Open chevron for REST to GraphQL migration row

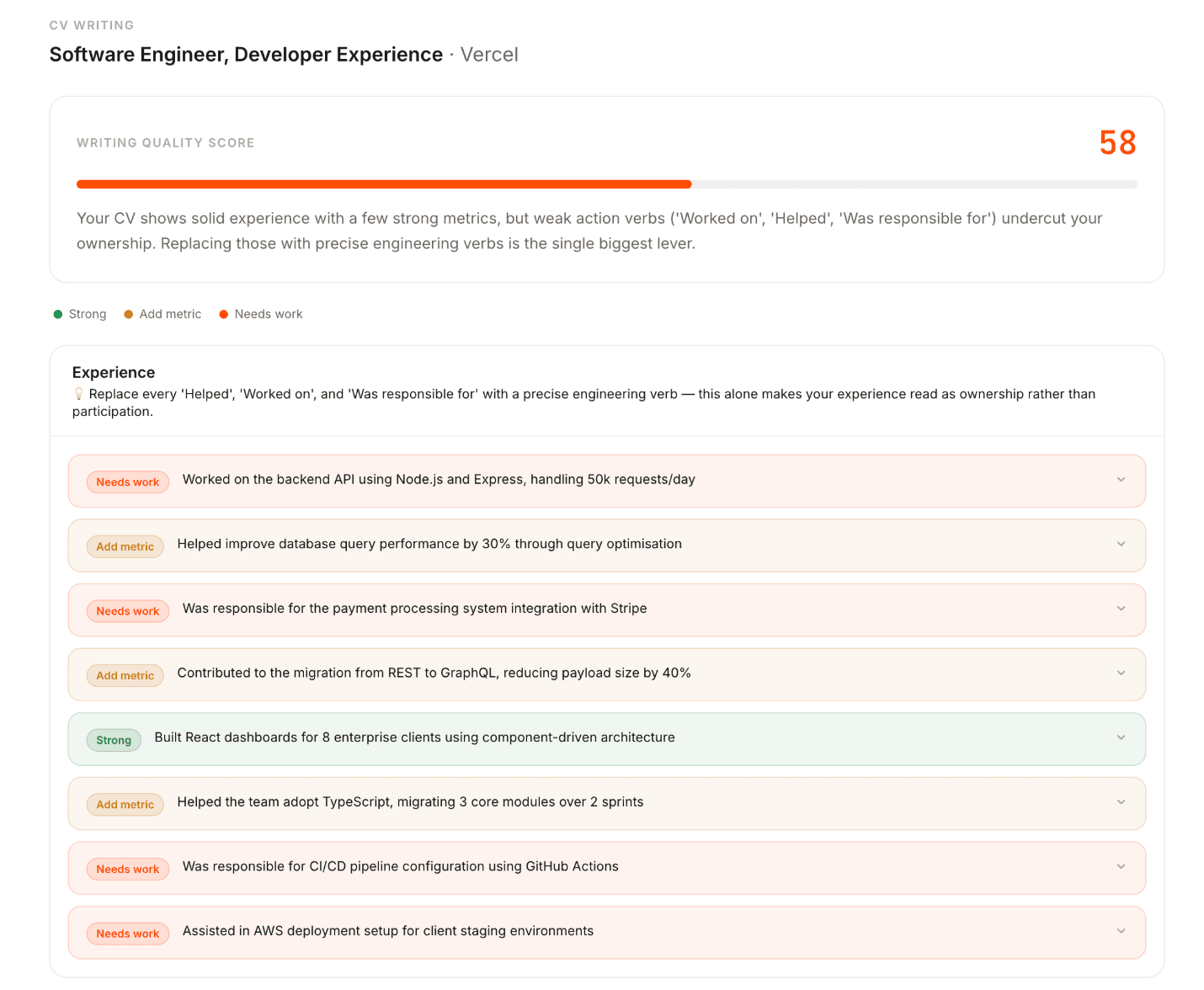[x=1121, y=673]
